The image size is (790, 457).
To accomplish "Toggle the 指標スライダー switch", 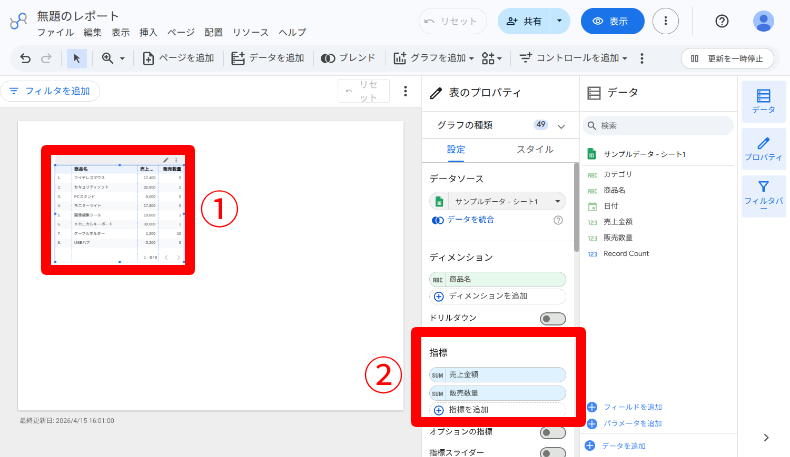I will point(553,452).
